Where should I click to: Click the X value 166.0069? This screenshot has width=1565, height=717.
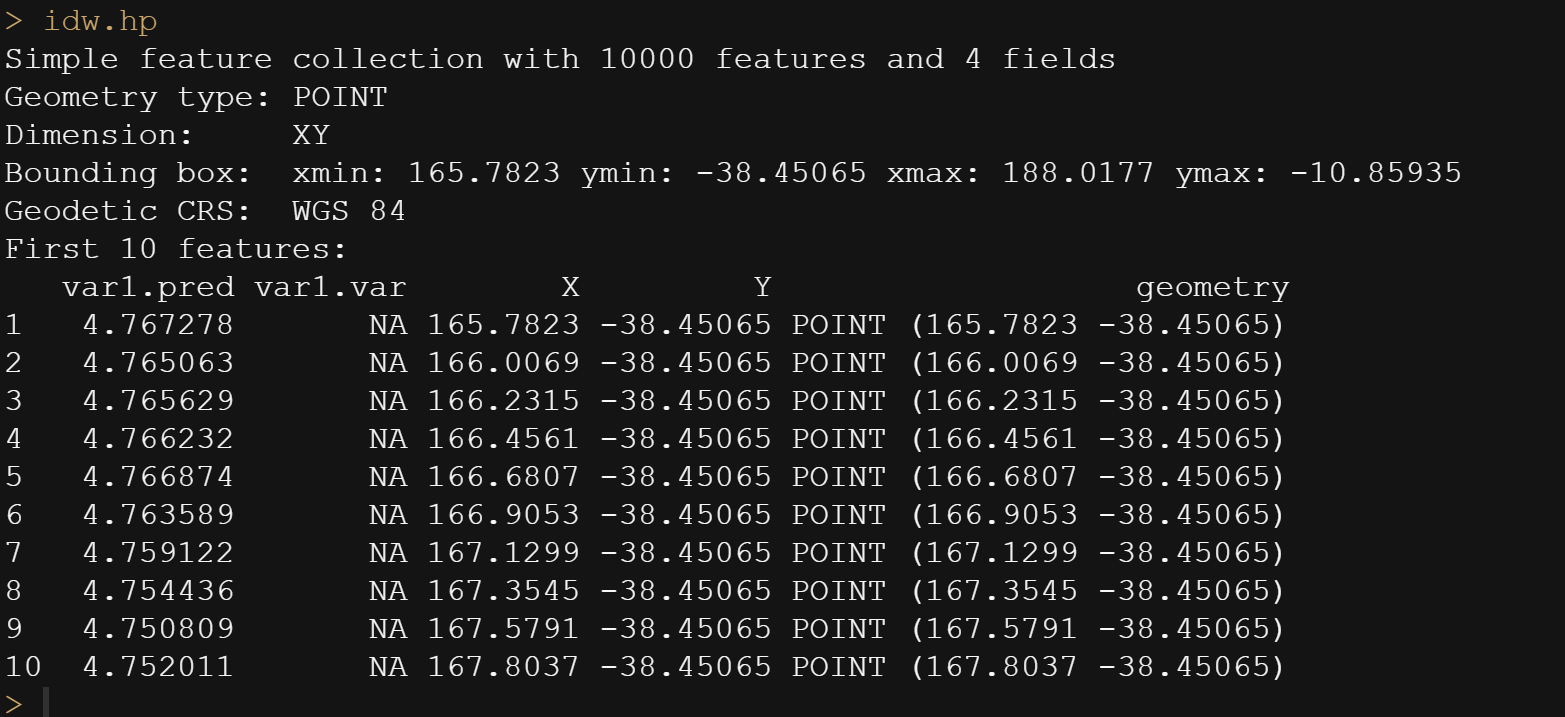click(503, 363)
